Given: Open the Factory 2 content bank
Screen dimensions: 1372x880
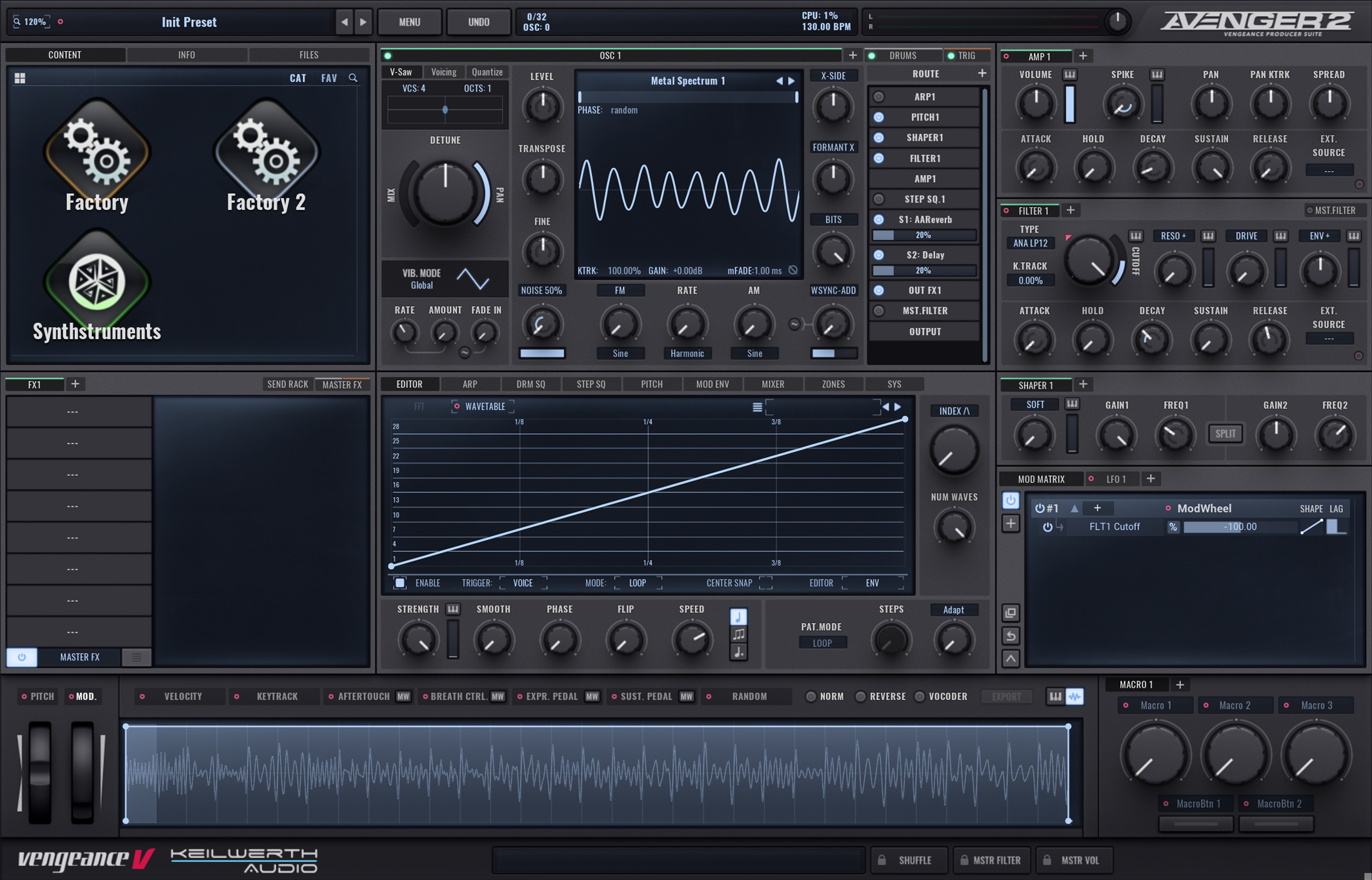Looking at the screenshot, I should point(266,155).
